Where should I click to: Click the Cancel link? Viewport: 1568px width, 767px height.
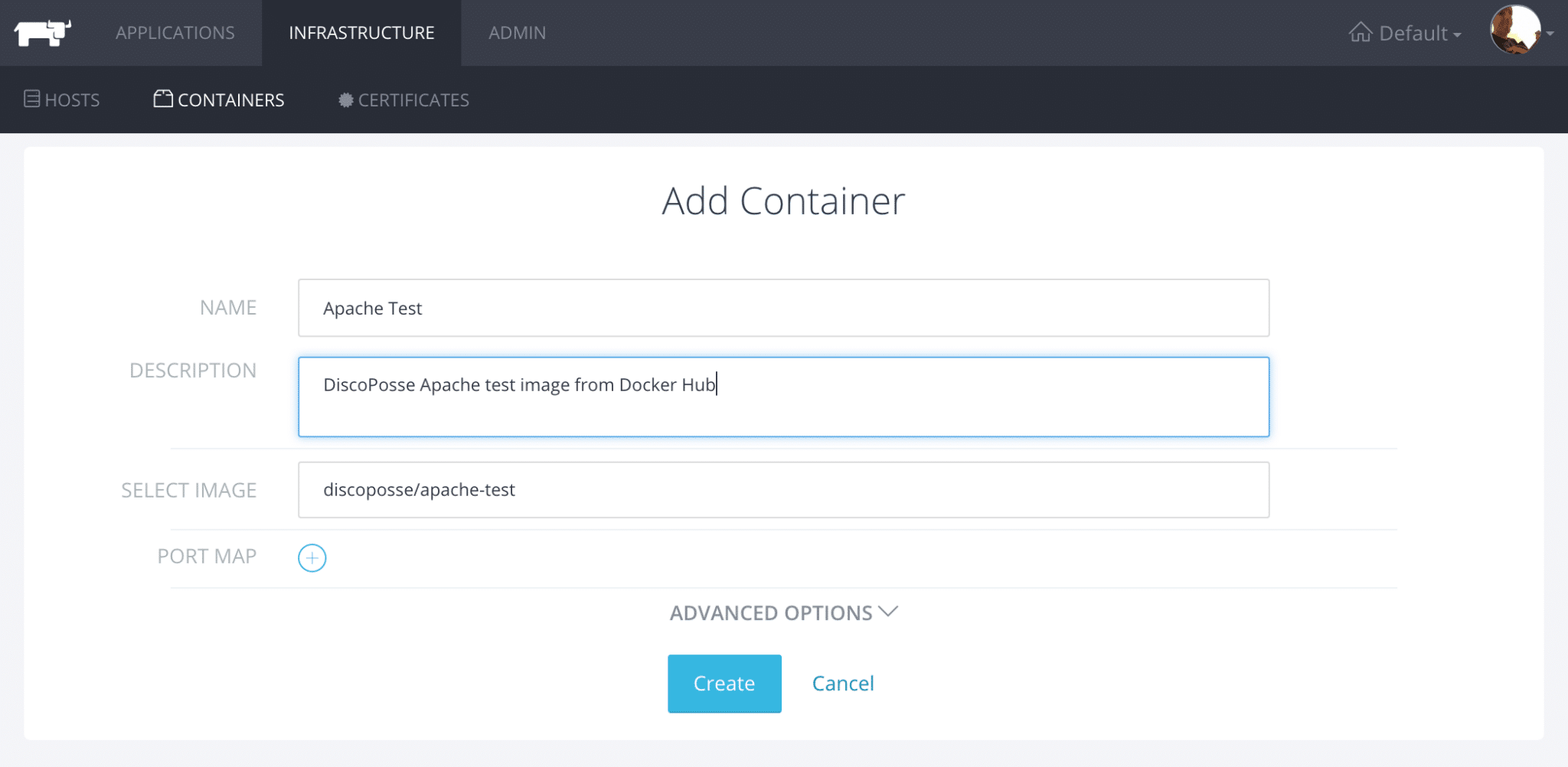click(x=843, y=684)
